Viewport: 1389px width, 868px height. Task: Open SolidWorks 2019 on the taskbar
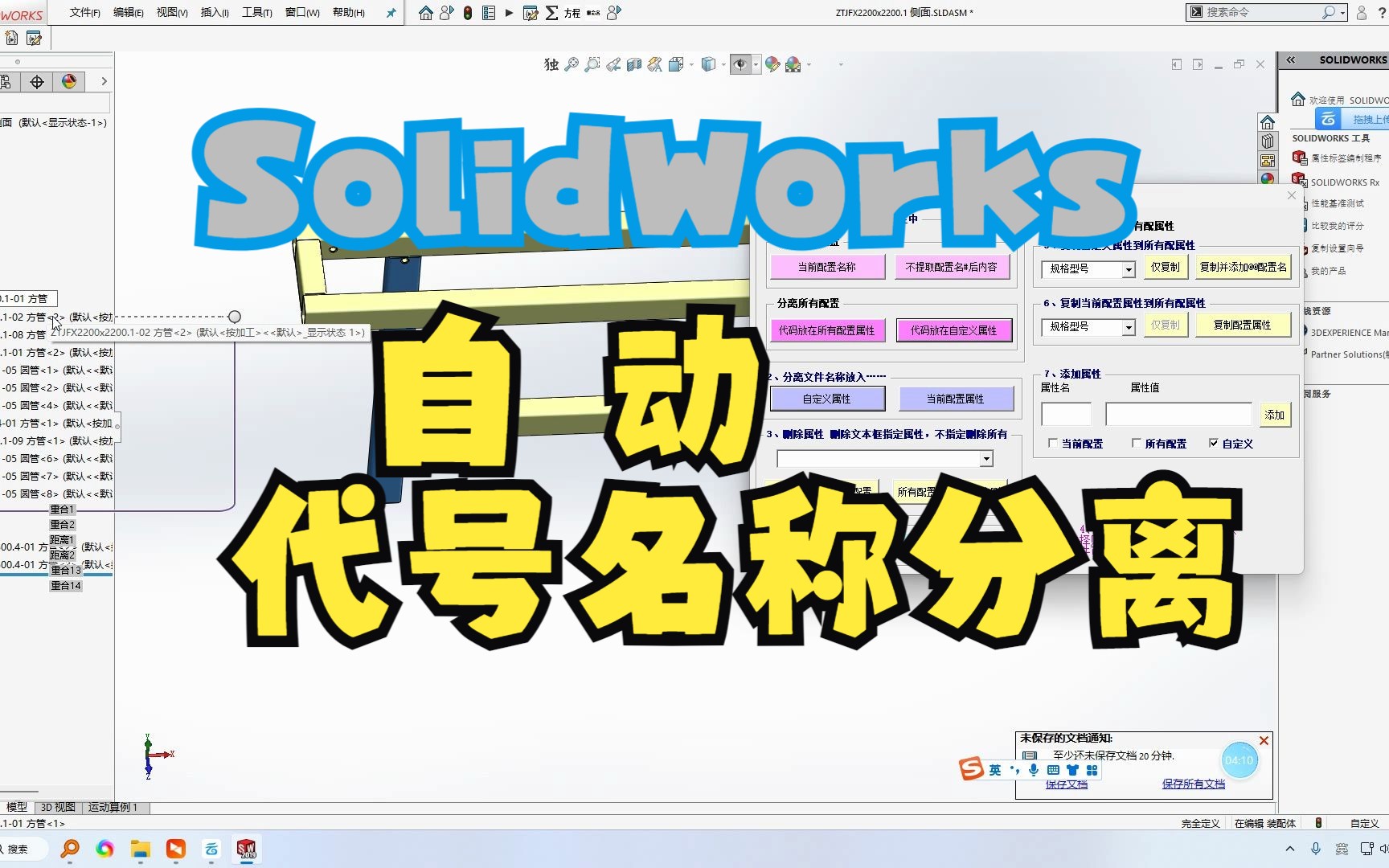click(x=246, y=849)
